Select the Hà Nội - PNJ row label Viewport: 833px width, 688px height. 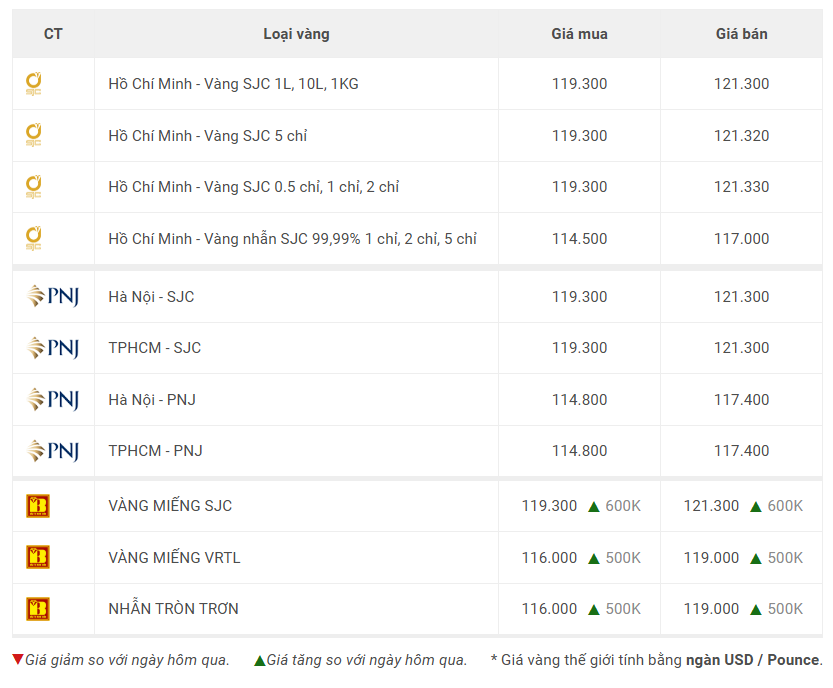pyautogui.click(x=152, y=400)
